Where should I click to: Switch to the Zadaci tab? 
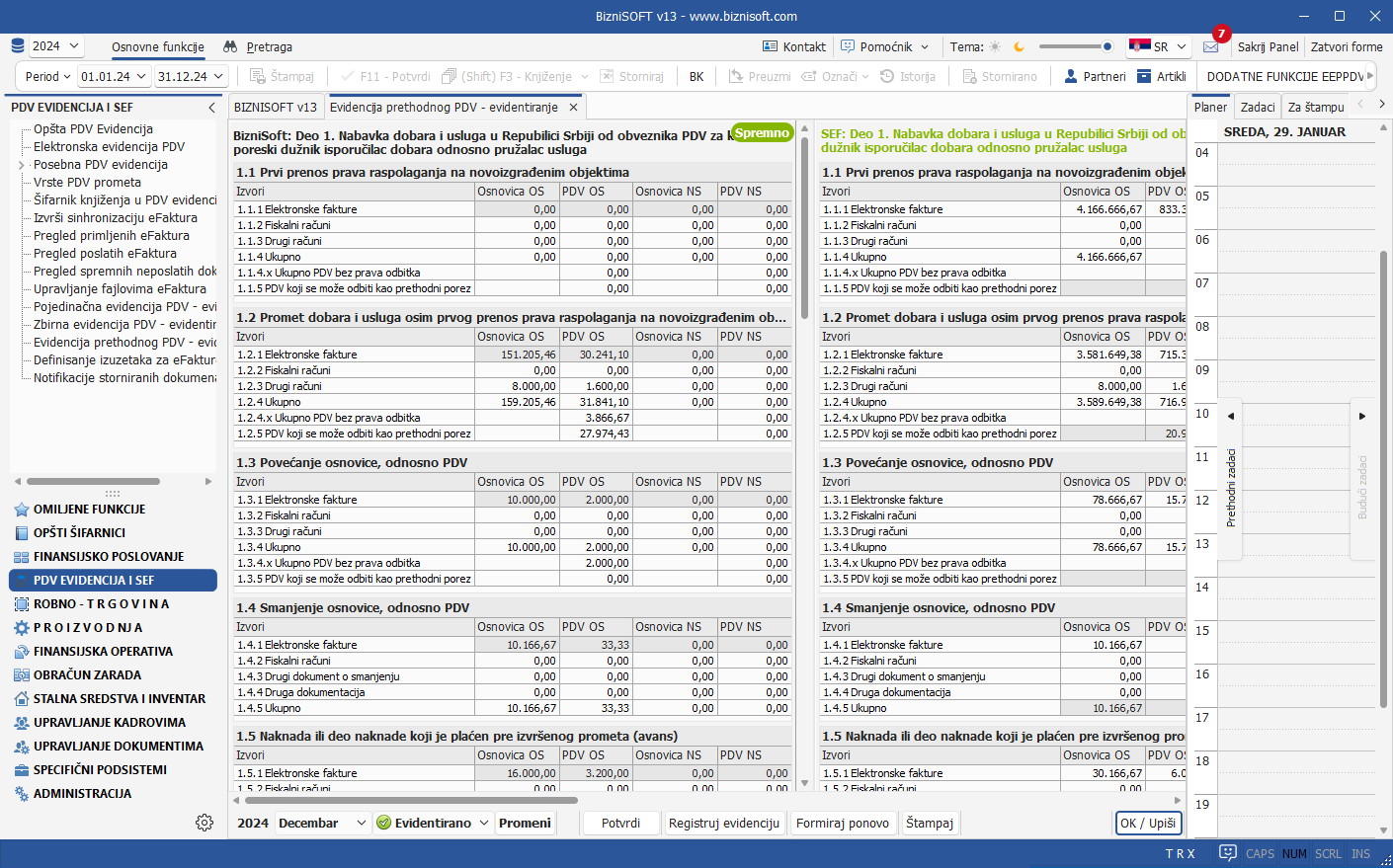pos(1257,108)
